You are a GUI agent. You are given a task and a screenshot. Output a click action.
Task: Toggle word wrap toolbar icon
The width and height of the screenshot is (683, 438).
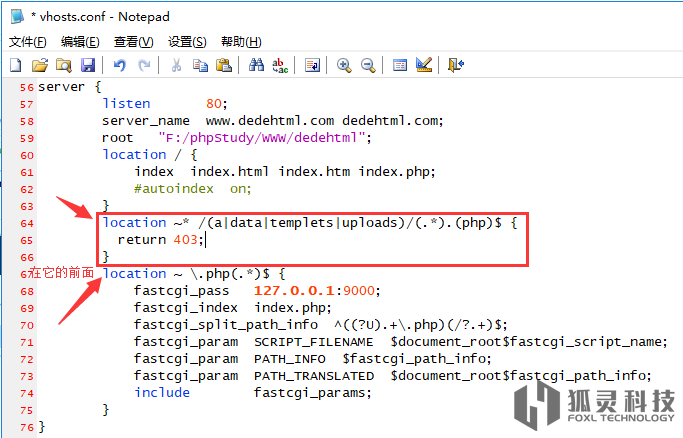(x=312, y=65)
